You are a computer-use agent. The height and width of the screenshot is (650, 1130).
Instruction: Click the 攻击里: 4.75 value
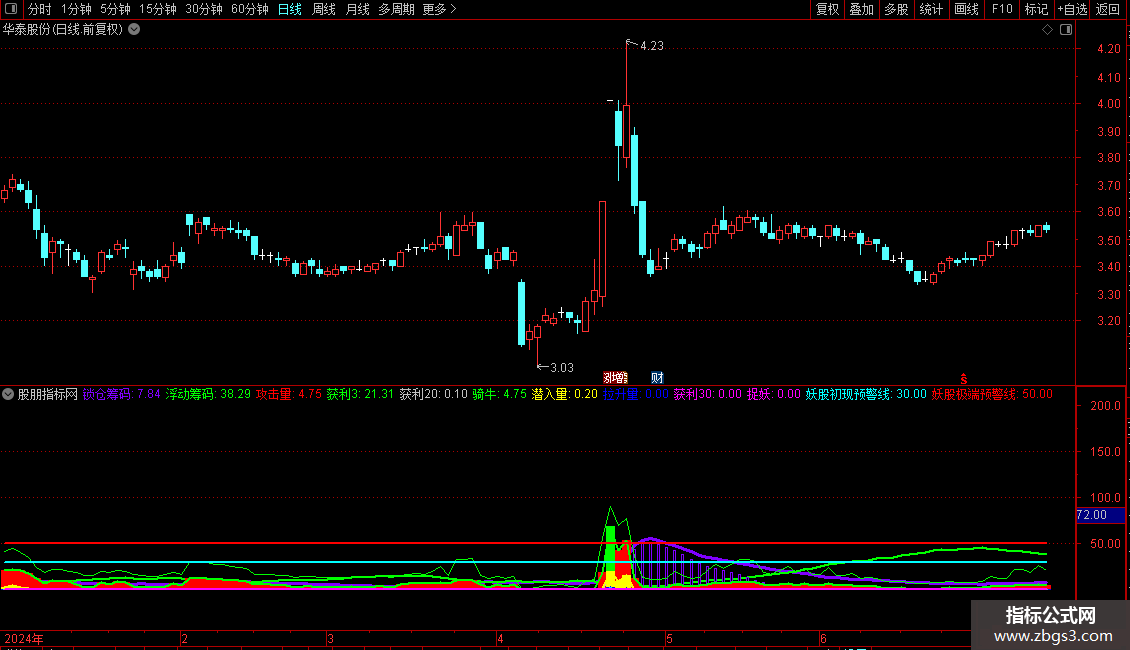pos(289,394)
